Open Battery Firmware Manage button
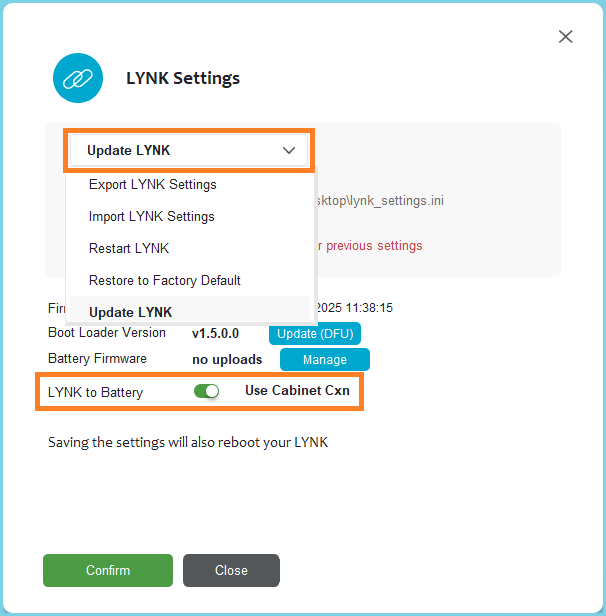This screenshot has width=606, height=616. tap(324, 359)
